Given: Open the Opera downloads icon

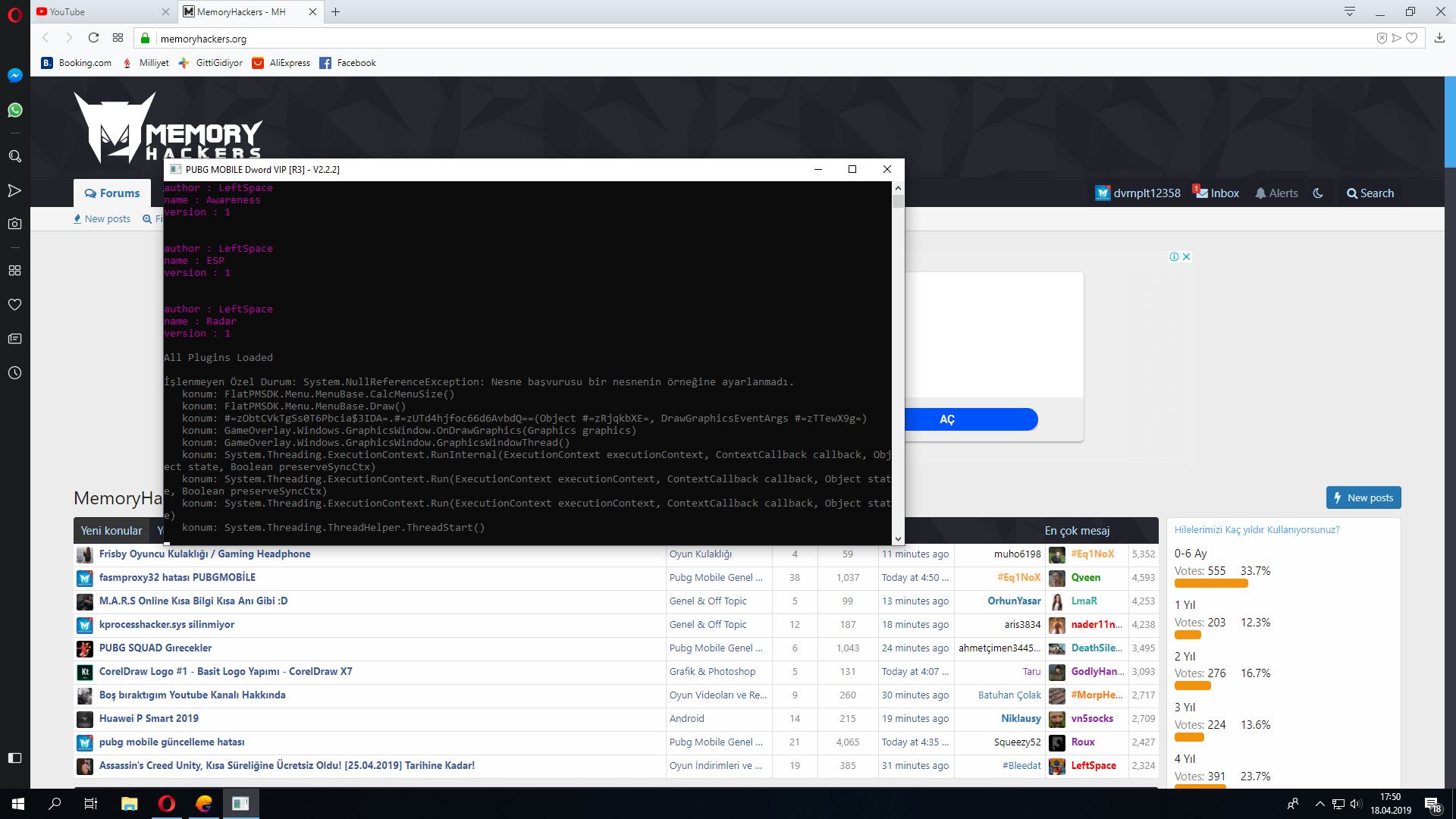Looking at the screenshot, I should coord(1439,38).
